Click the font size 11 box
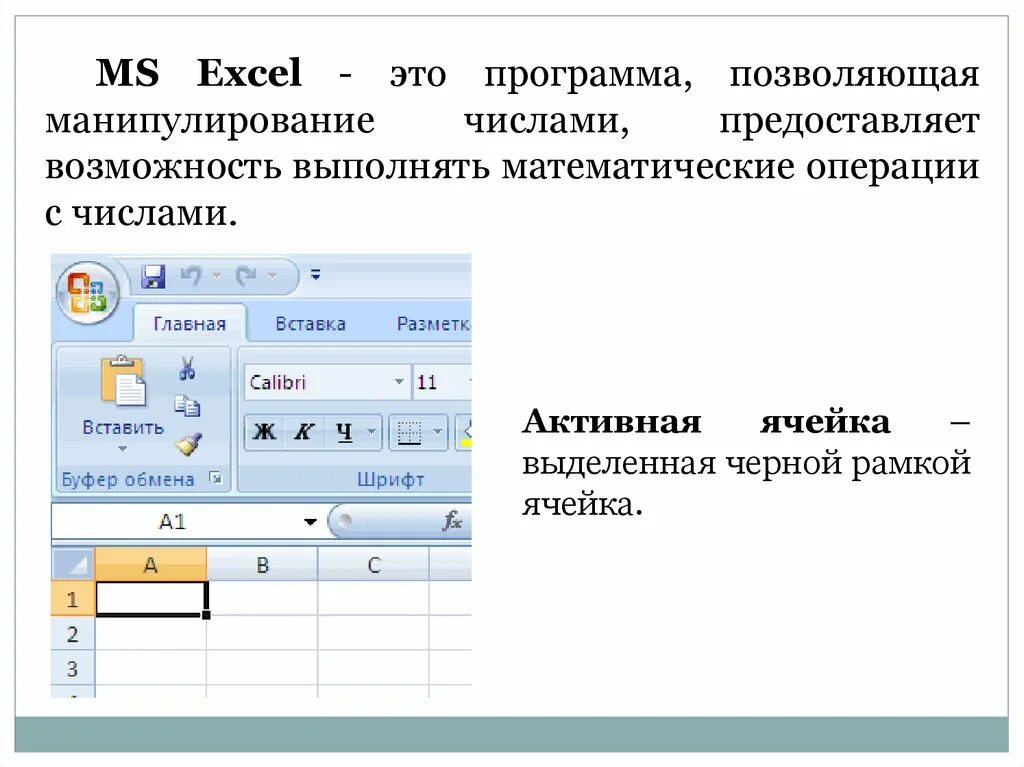Image resolution: width=1024 pixels, height=767 pixels. [442, 382]
